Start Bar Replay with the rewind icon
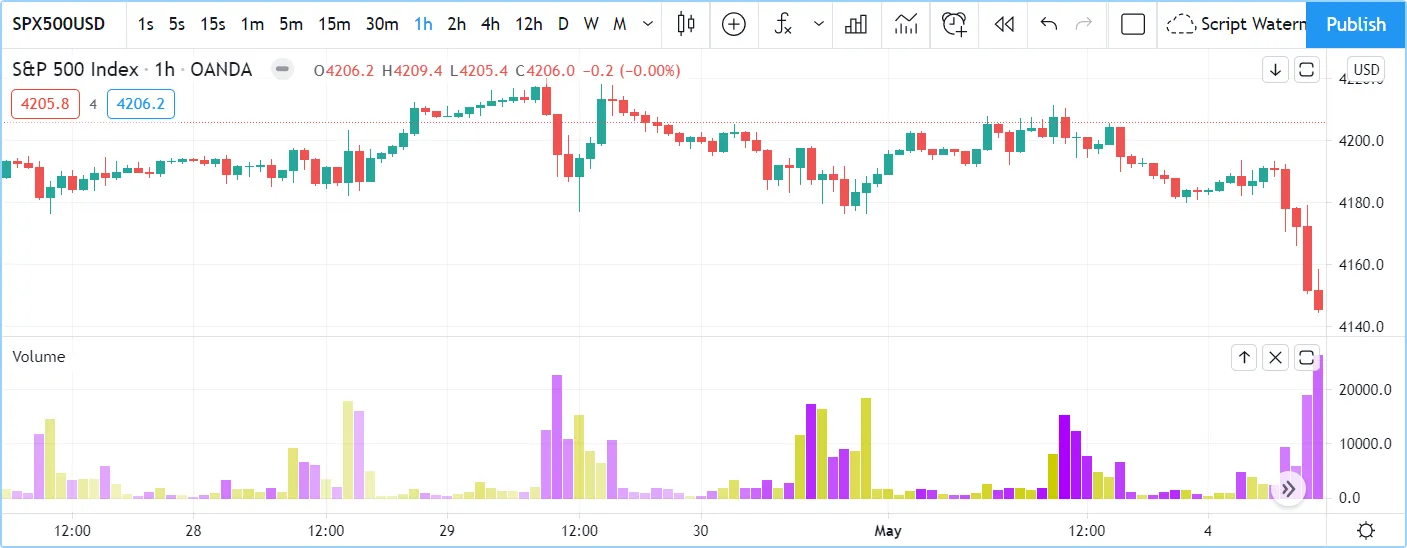Viewport: 1407px width, 548px height. (1004, 24)
